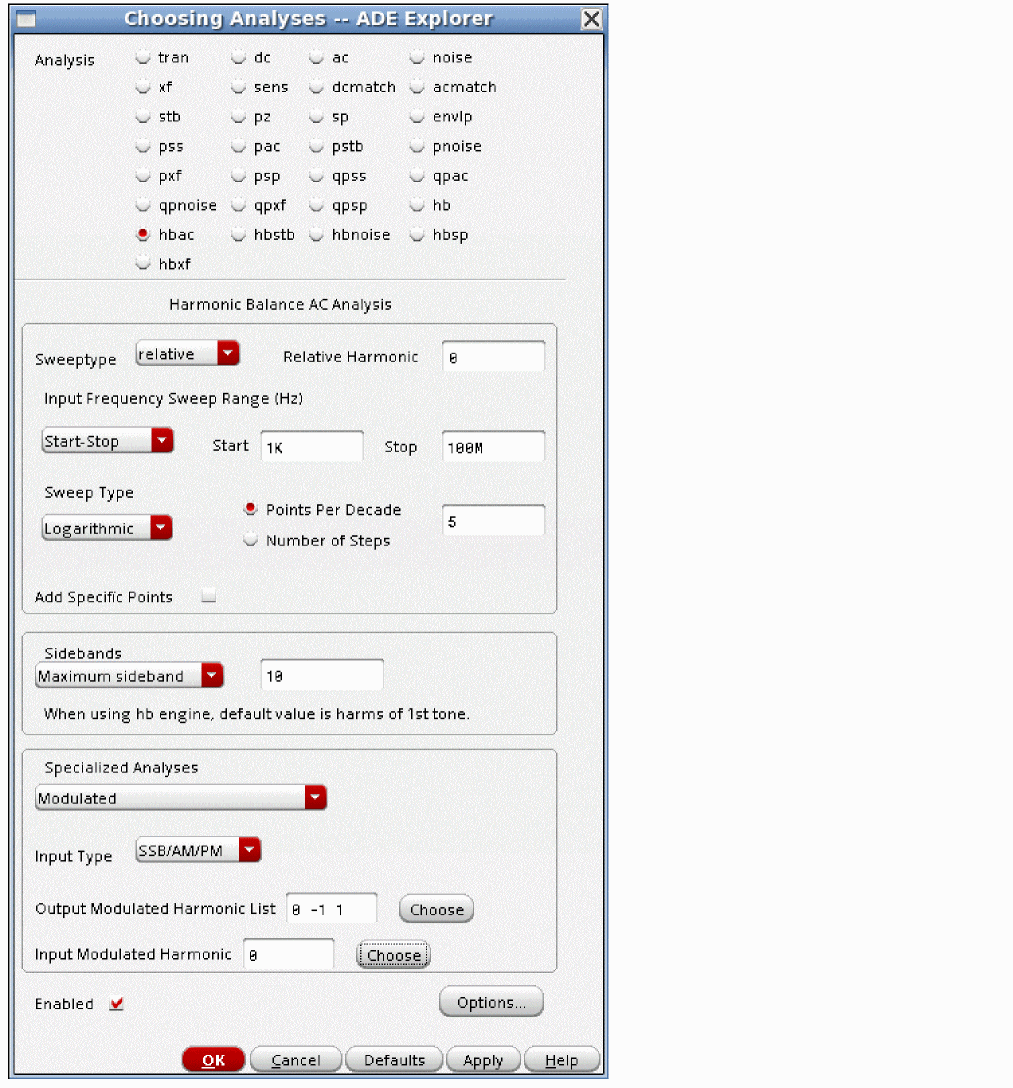
Task: Select the tran analysis radio button
Action: pyautogui.click(x=143, y=58)
